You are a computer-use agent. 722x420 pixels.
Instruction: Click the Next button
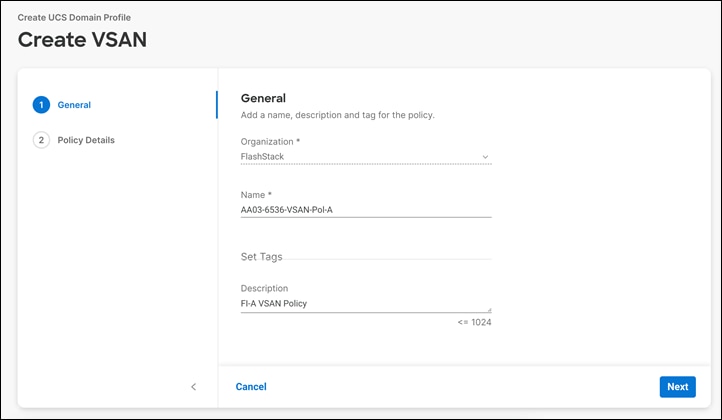click(x=678, y=387)
